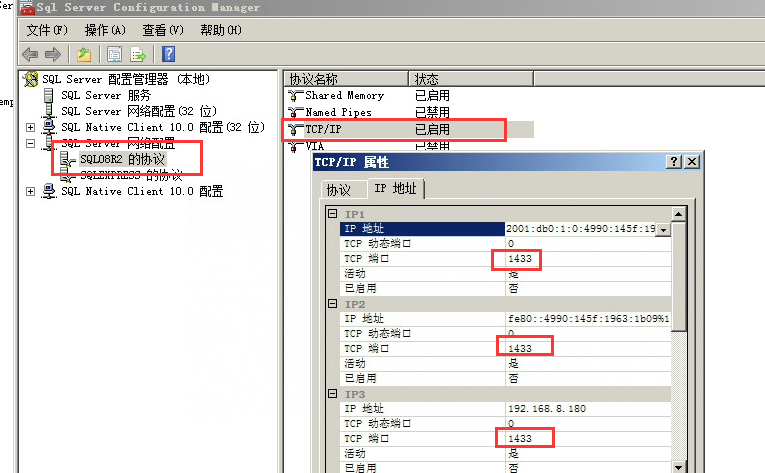Image resolution: width=765 pixels, height=473 pixels.
Task: Expand SQL Native Client 10.0 配置(32 位) node
Action: (30, 127)
